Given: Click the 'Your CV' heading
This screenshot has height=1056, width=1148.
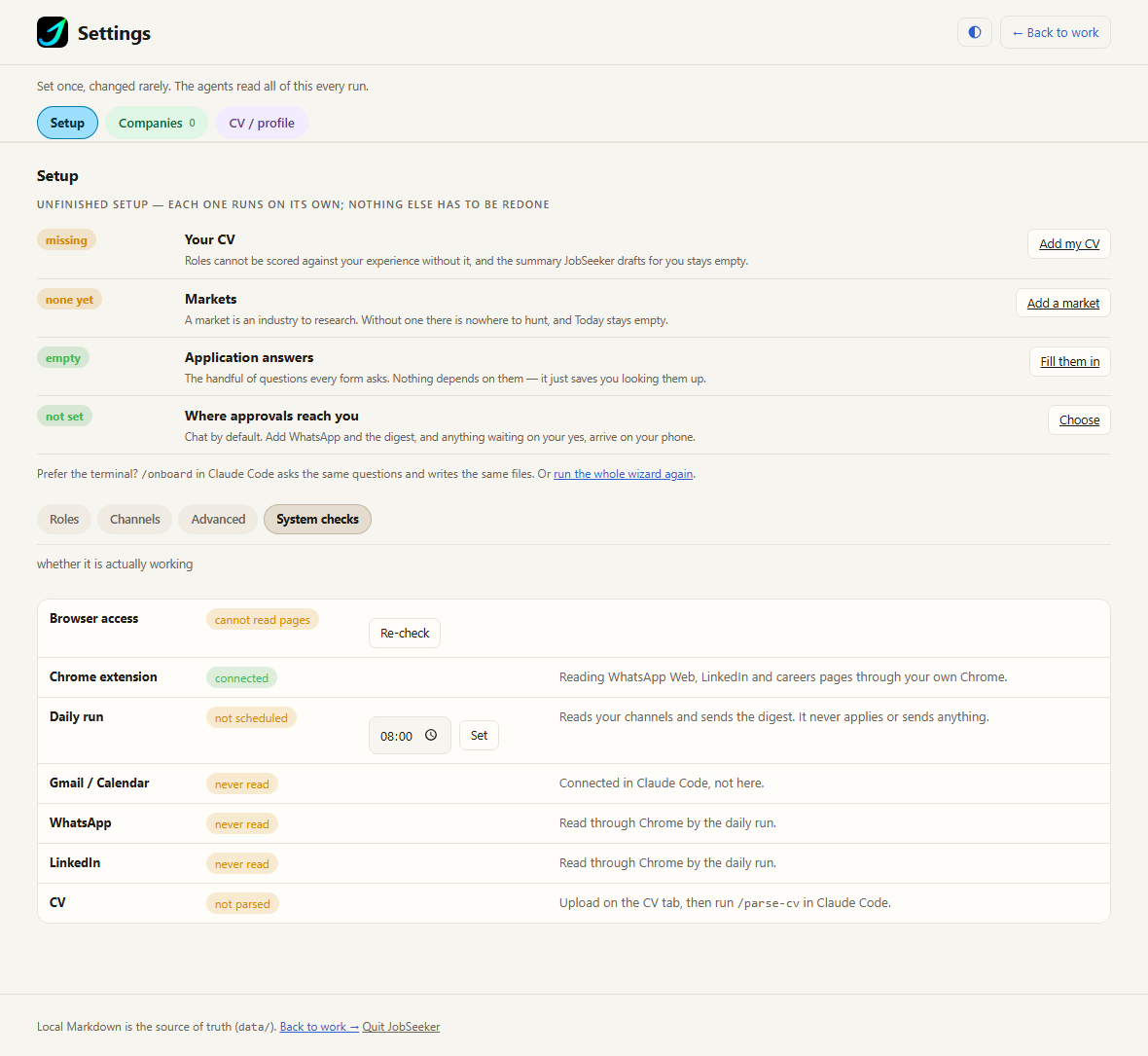Looking at the screenshot, I should [x=209, y=239].
